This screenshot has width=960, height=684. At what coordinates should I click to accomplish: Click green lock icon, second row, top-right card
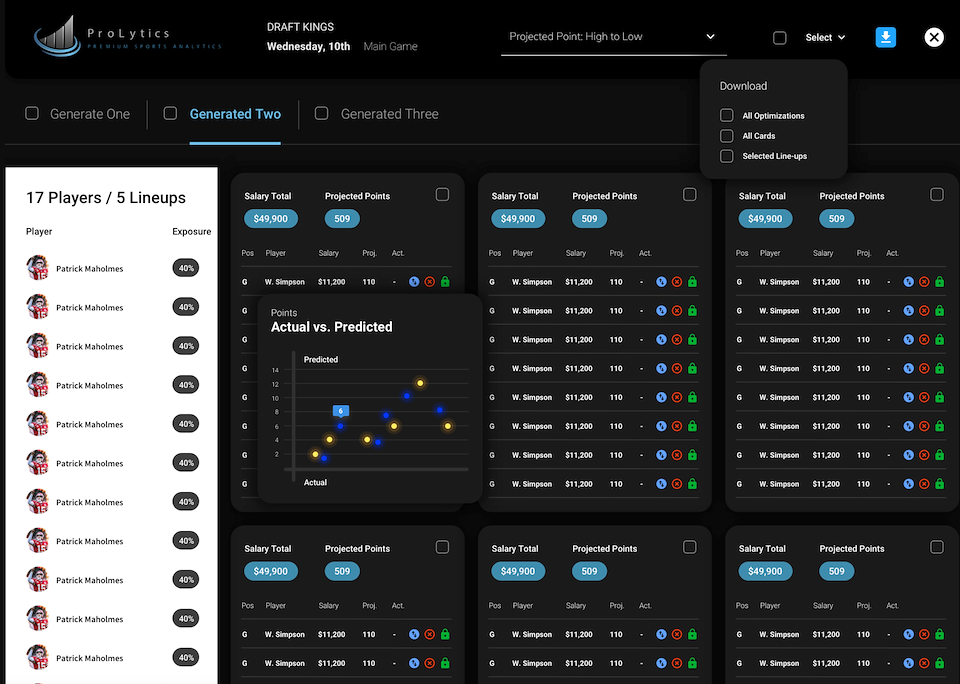940,310
